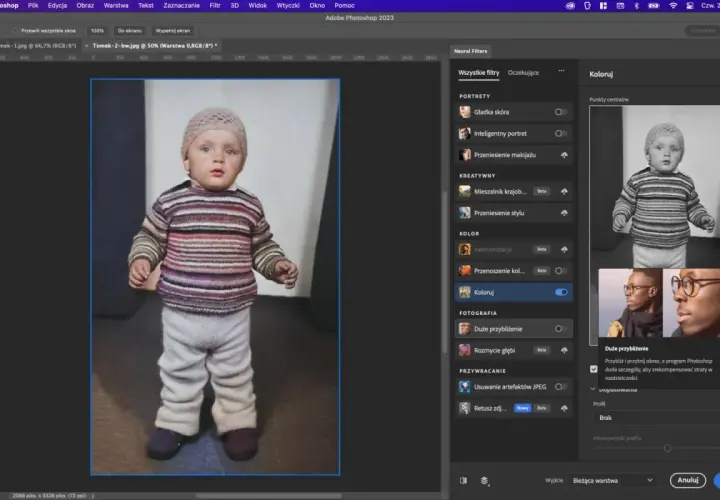Screen dimensions: 720x500
Task: Click the Neural Filters panel title tab
Action: pyautogui.click(x=470, y=51)
